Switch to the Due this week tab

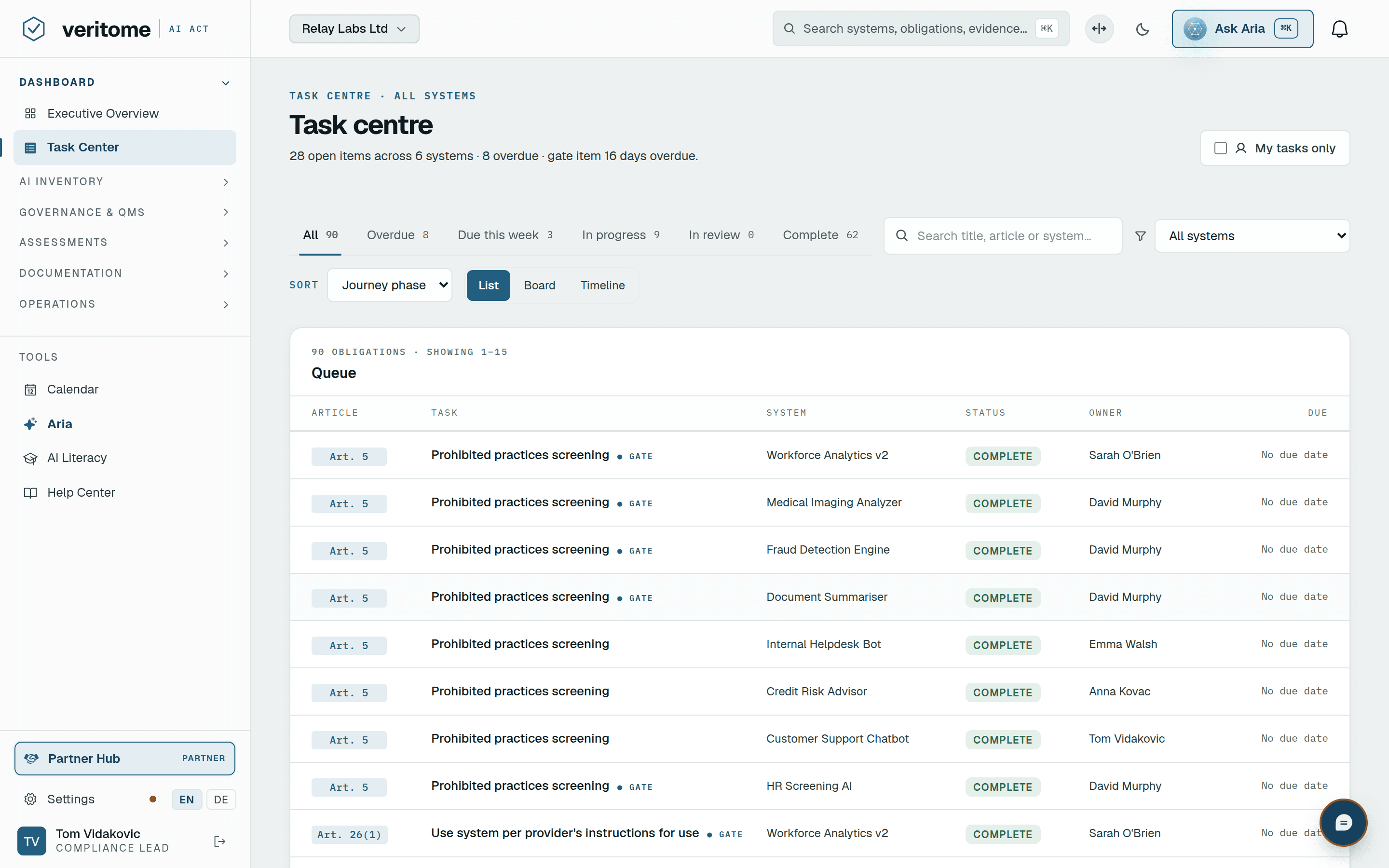click(x=505, y=235)
